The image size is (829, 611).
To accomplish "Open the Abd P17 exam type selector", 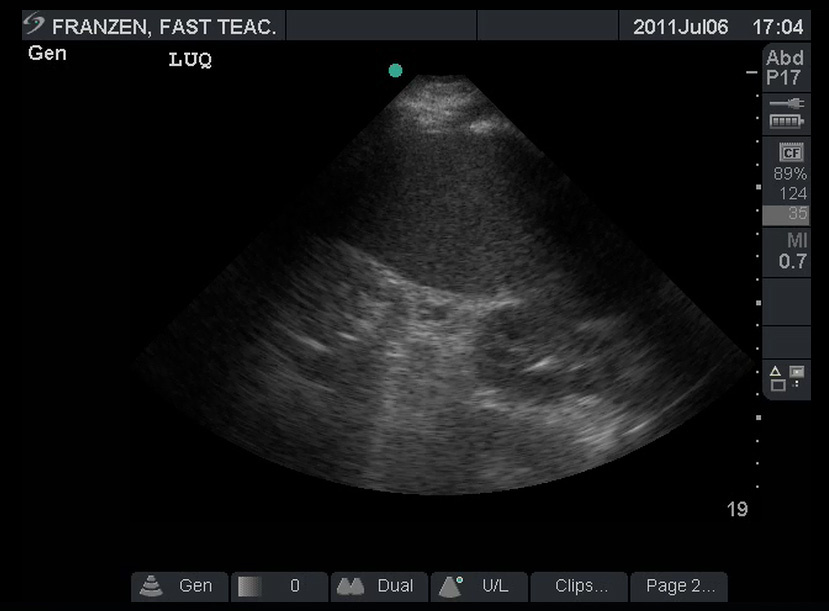I will pos(785,68).
